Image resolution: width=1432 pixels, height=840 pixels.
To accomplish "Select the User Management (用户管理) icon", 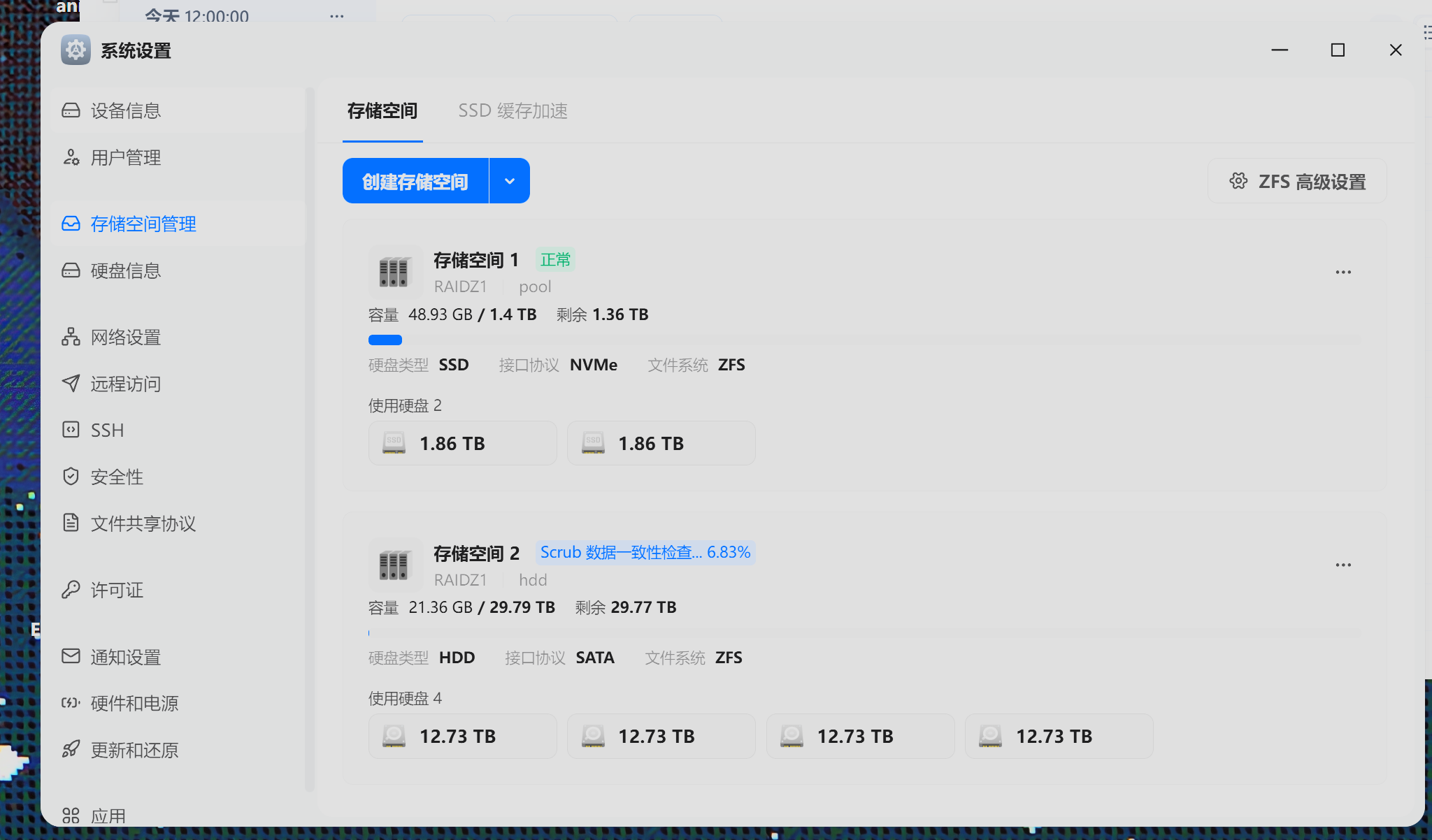I will click(x=71, y=157).
